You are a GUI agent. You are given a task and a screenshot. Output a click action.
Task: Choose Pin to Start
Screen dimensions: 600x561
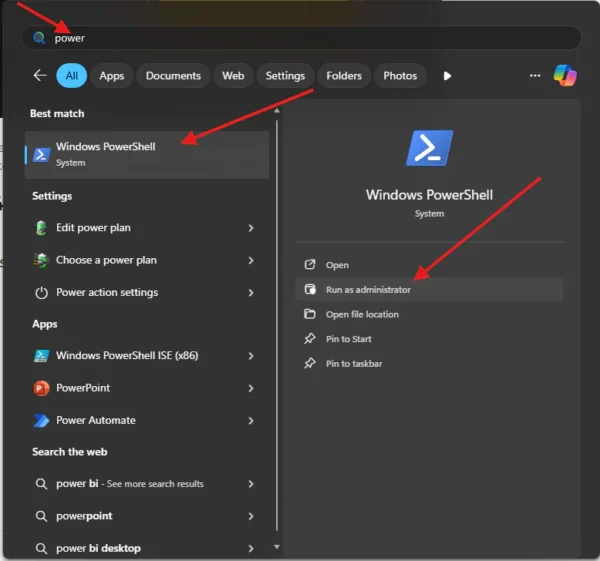click(x=429, y=339)
